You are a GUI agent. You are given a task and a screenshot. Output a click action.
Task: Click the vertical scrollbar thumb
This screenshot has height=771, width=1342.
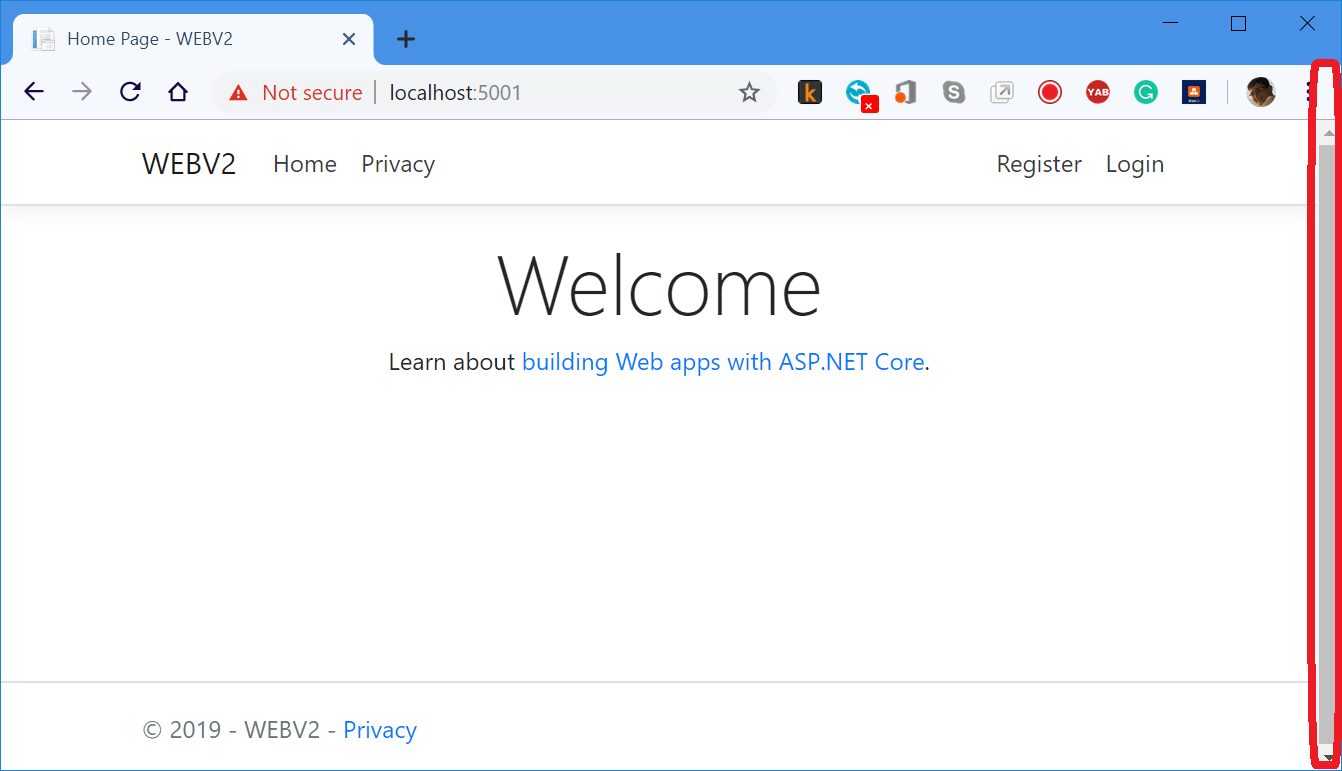[1328, 444]
